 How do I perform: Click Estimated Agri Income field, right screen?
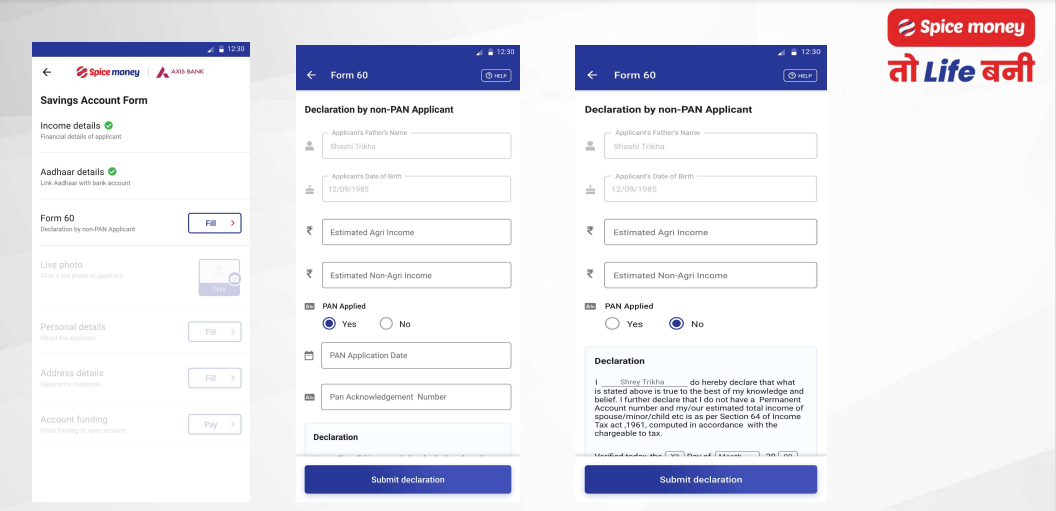point(710,232)
